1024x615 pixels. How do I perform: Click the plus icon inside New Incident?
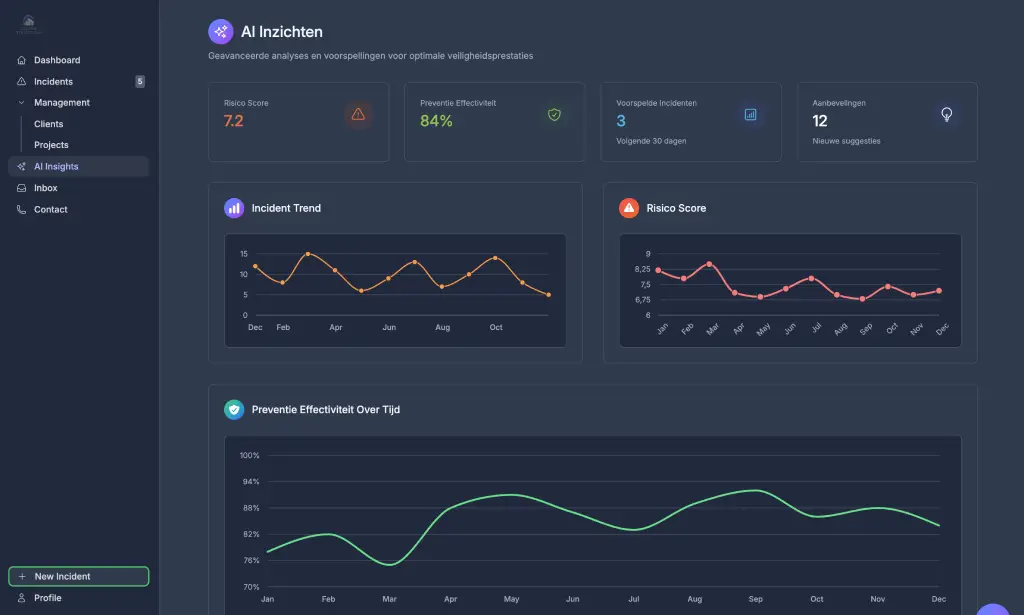click(x=22, y=576)
